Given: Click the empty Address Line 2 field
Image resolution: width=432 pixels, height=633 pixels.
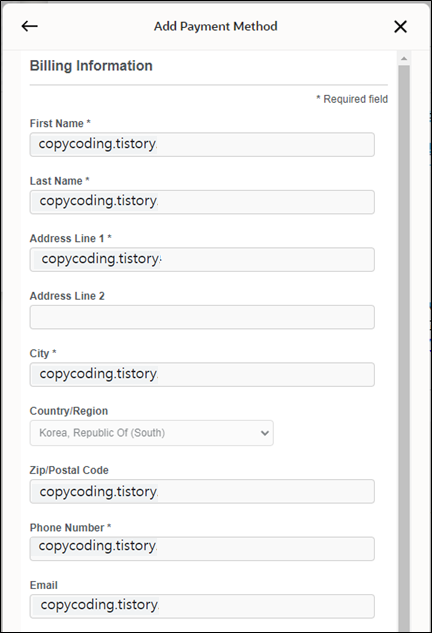Looking at the screenshot, I should (202, 317).
